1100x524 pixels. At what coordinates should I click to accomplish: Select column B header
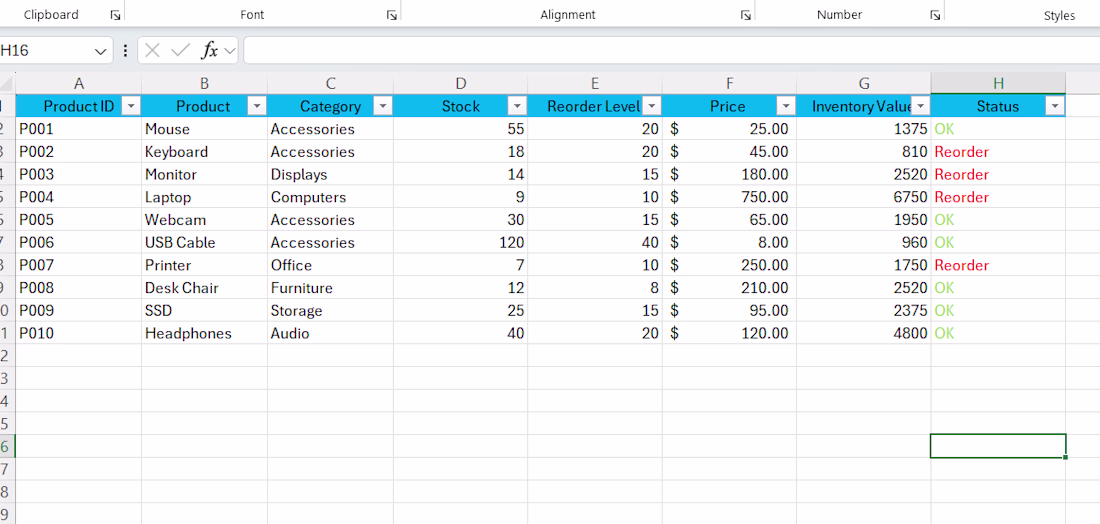(204, 83)
